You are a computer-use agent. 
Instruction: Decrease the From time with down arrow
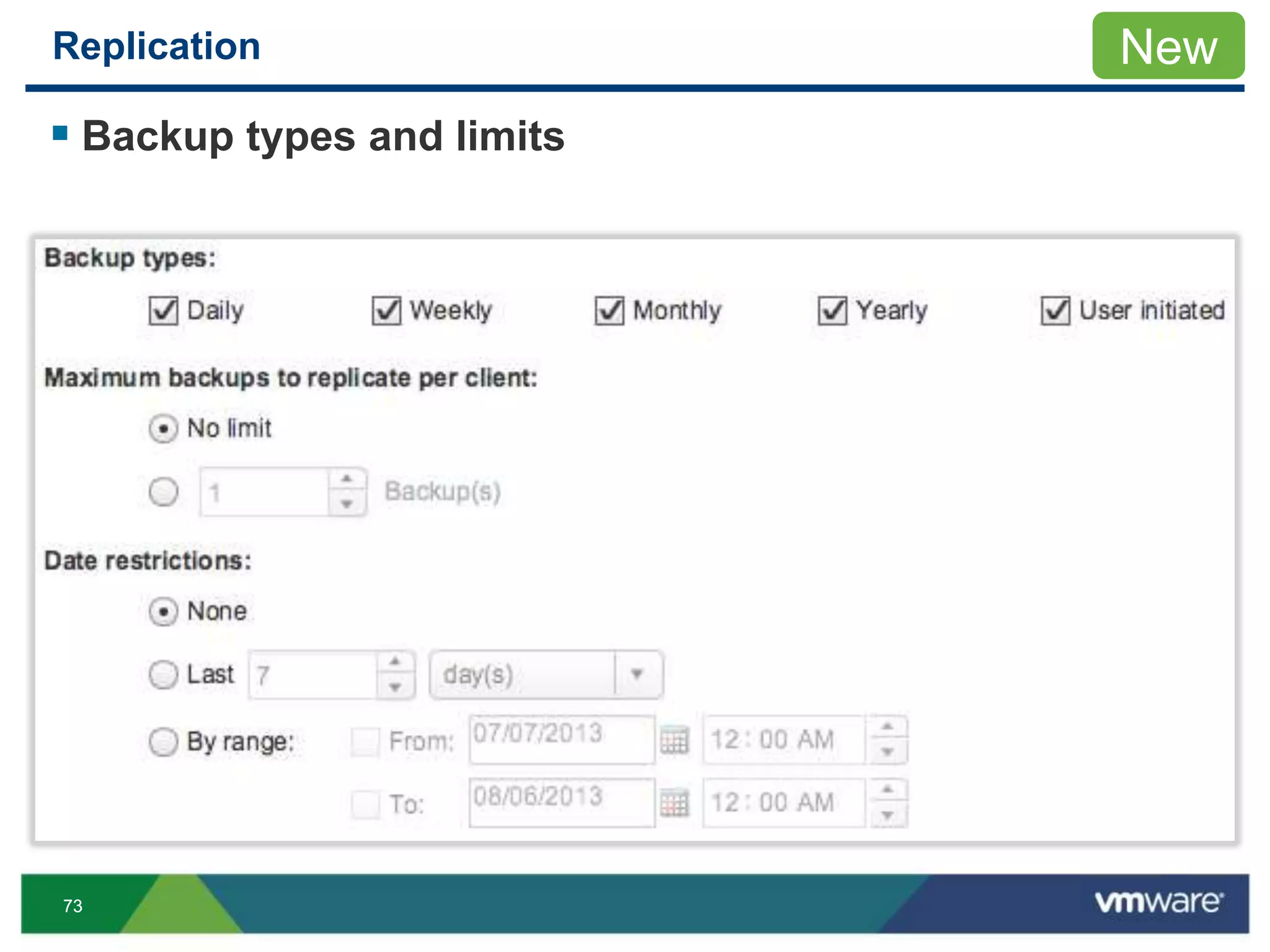click(x=888, y=752)
